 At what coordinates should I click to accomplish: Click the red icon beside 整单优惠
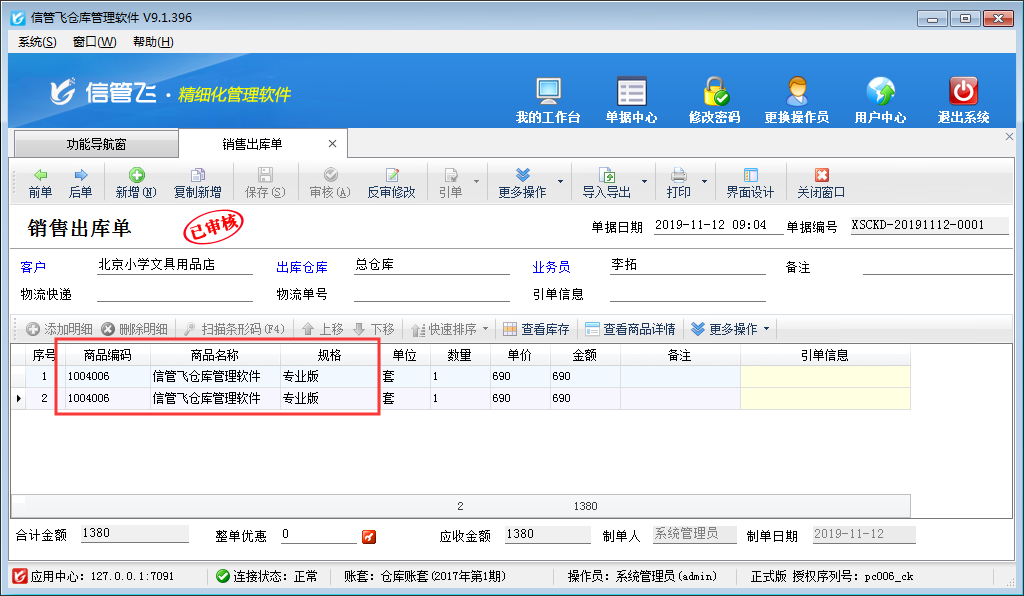click(369, 537)
